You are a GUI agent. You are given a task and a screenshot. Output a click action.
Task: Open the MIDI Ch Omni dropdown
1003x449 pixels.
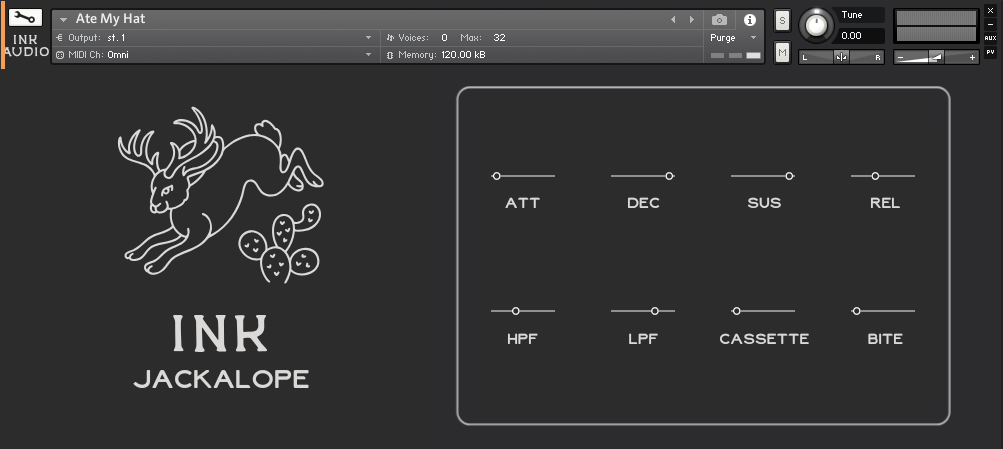tap(368, 55)
